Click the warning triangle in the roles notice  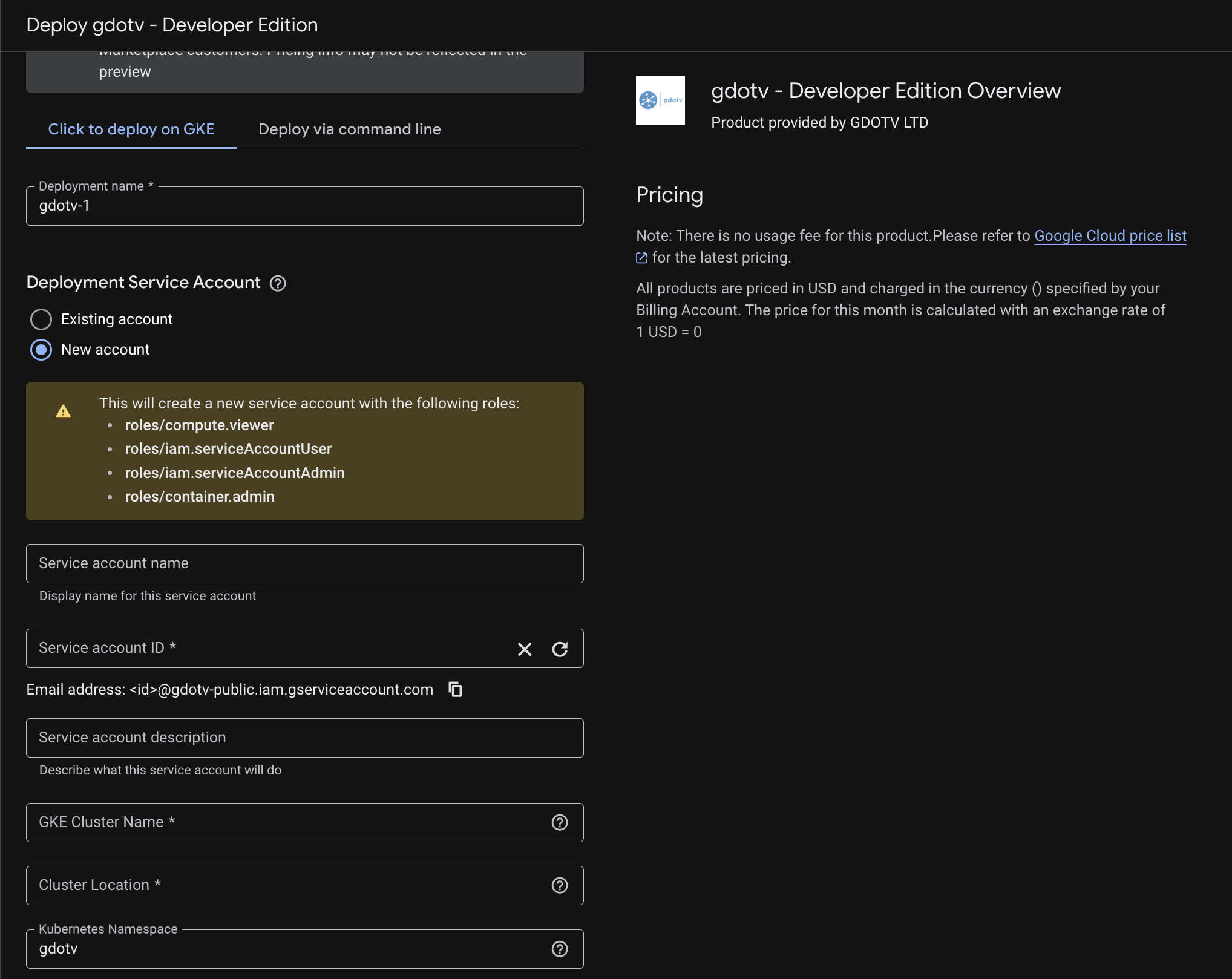[x=63, y=411]
